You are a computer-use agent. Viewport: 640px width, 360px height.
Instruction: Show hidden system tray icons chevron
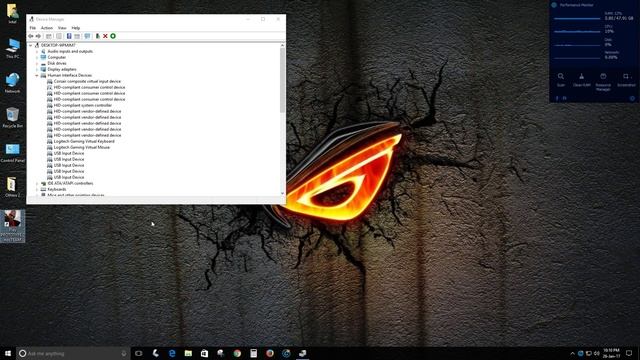tap(572, 353)
